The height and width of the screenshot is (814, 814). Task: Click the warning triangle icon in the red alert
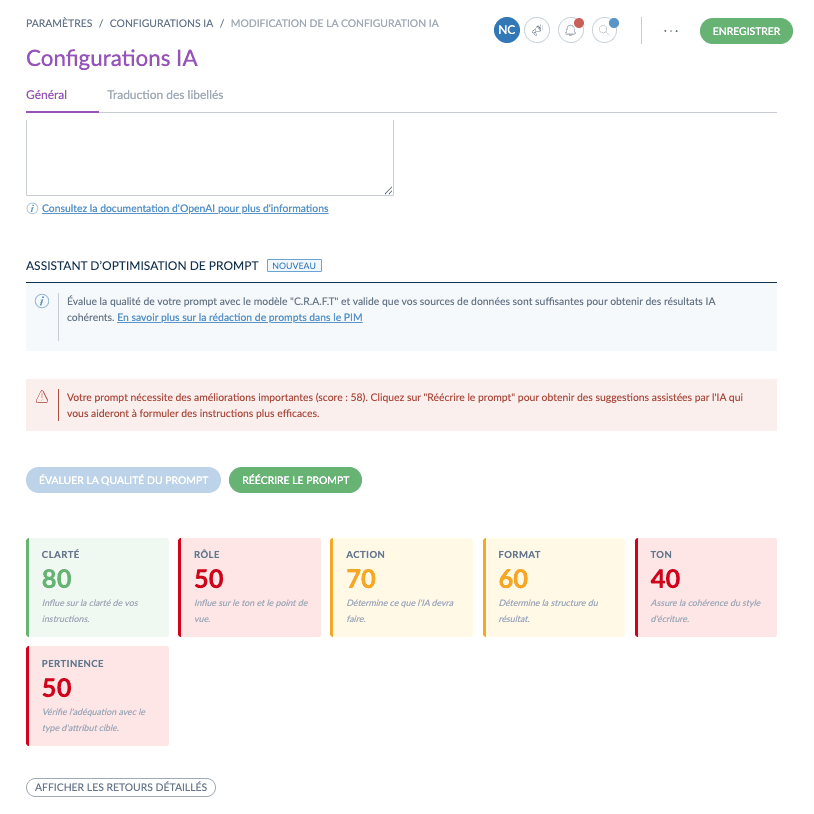[42, 397]
